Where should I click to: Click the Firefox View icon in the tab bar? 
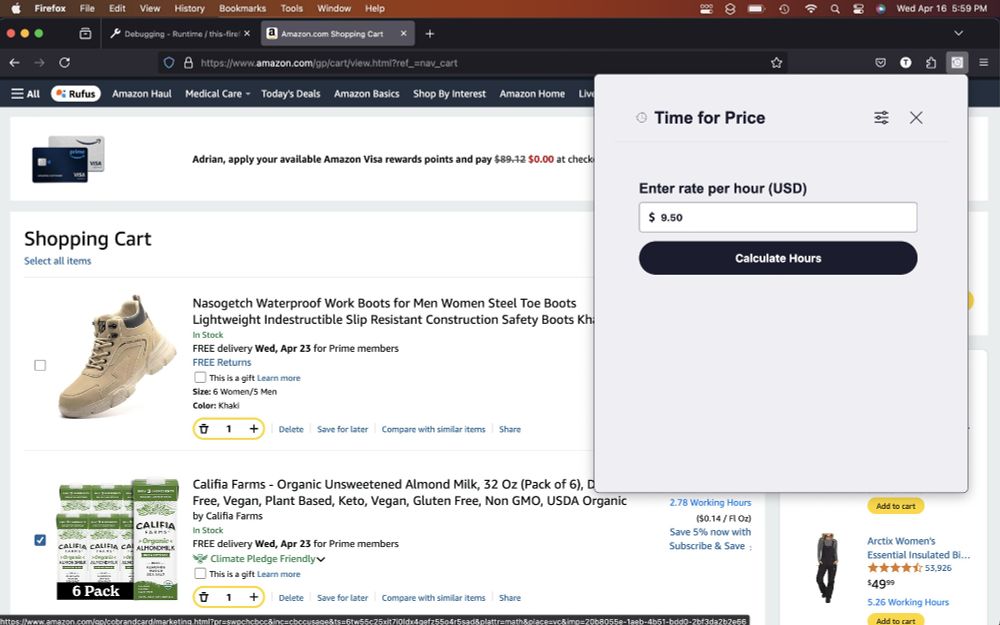point(85,34)
